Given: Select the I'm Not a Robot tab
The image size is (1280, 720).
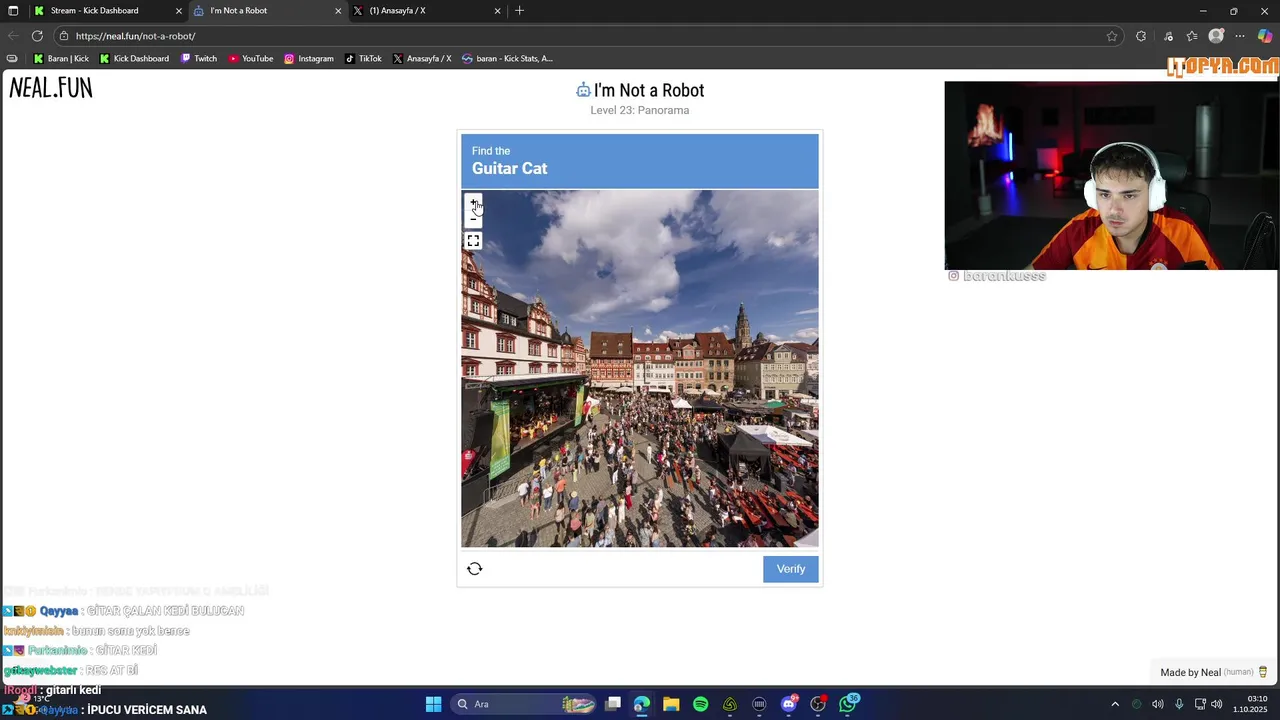Looking at the screenshot, I should 266,11.
